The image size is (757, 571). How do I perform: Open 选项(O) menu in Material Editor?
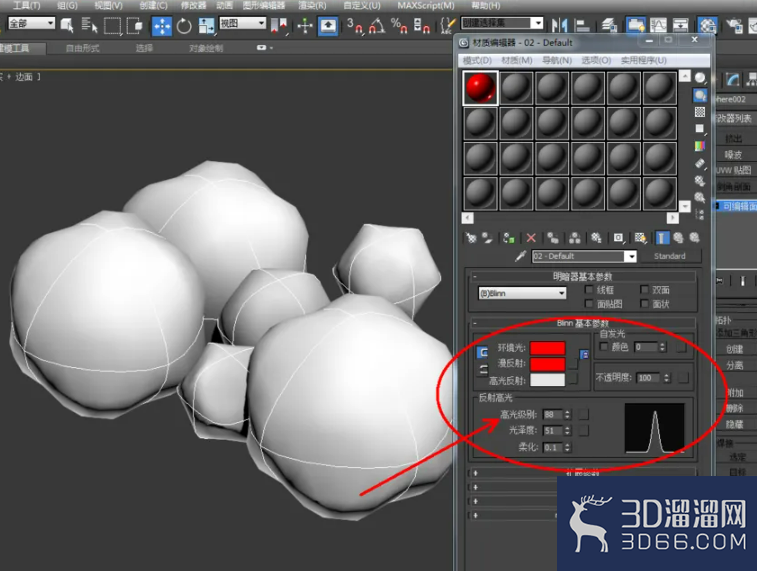click(x=596, y=60)
